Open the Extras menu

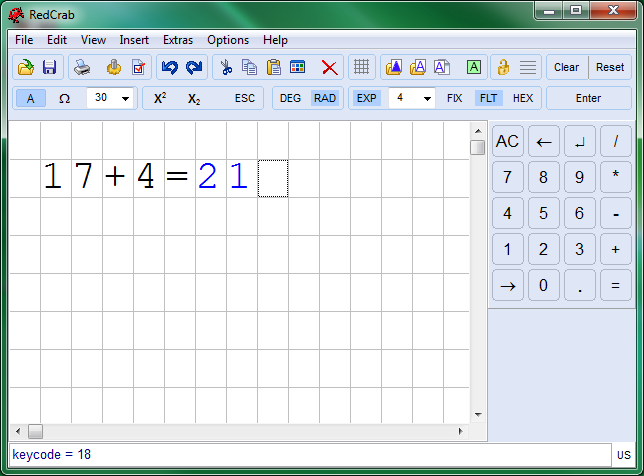coord(178,40)
